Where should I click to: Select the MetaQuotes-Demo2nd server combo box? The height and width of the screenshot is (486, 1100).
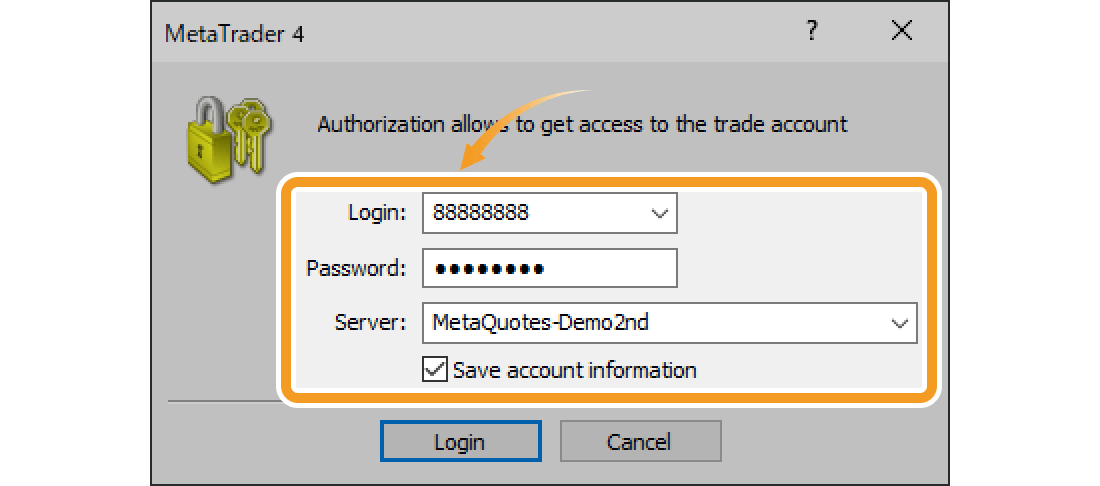click(650, 323)
